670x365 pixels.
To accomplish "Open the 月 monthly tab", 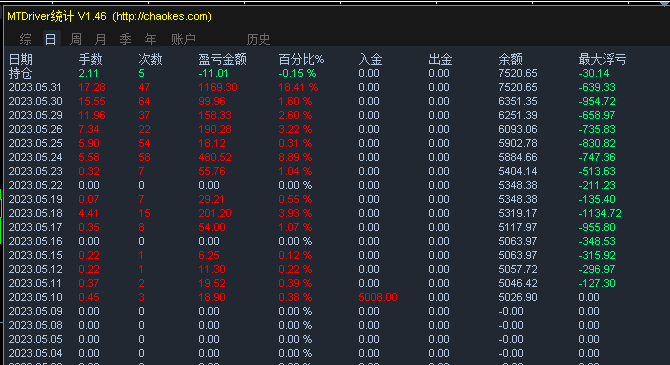I will pyautogui.click(x=100, y=39).
